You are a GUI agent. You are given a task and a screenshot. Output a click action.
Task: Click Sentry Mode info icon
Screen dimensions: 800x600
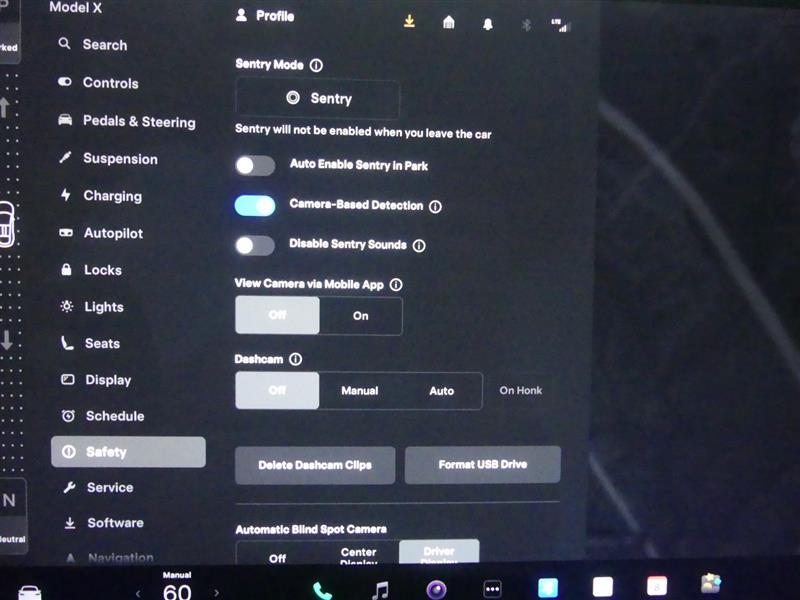tap(316, 65)
